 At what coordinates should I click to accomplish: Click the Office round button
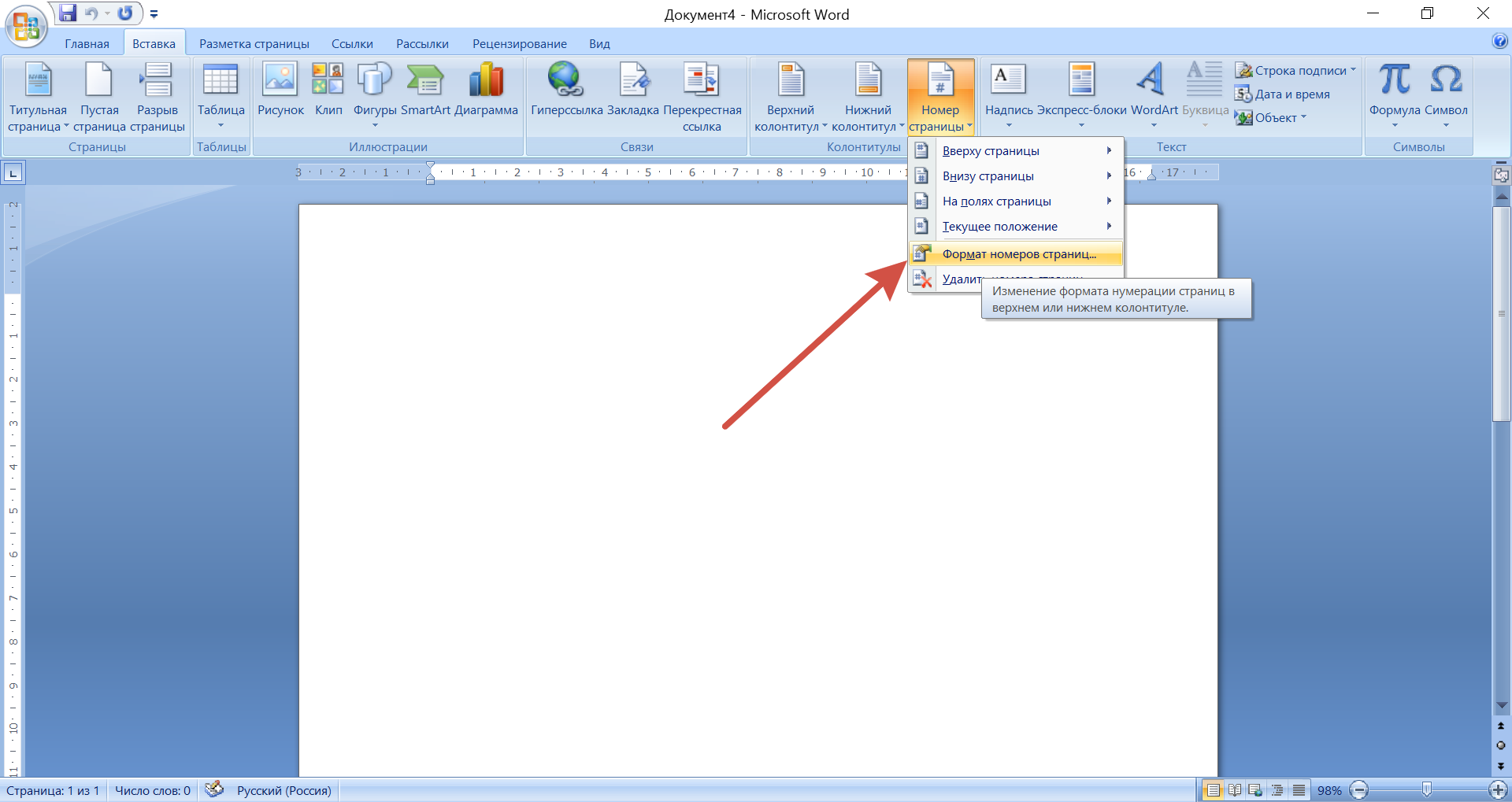coord(25,26)
